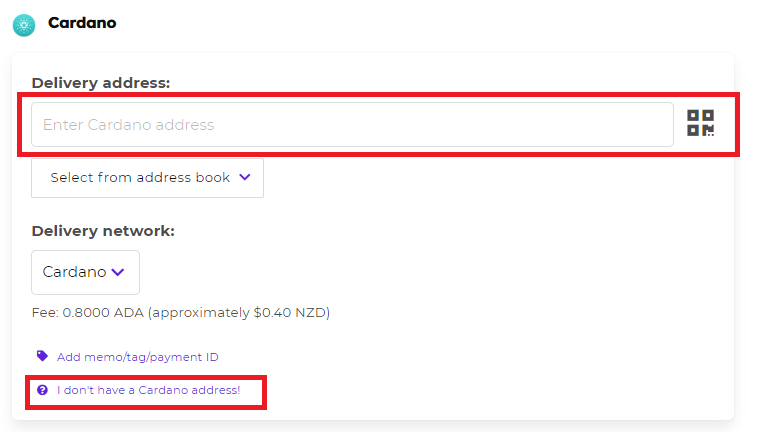Screen dimensions: 761x432
Task: Click the 0.8000 ADA fee amount
Action: pyautogui.click(x=104, y=313)
